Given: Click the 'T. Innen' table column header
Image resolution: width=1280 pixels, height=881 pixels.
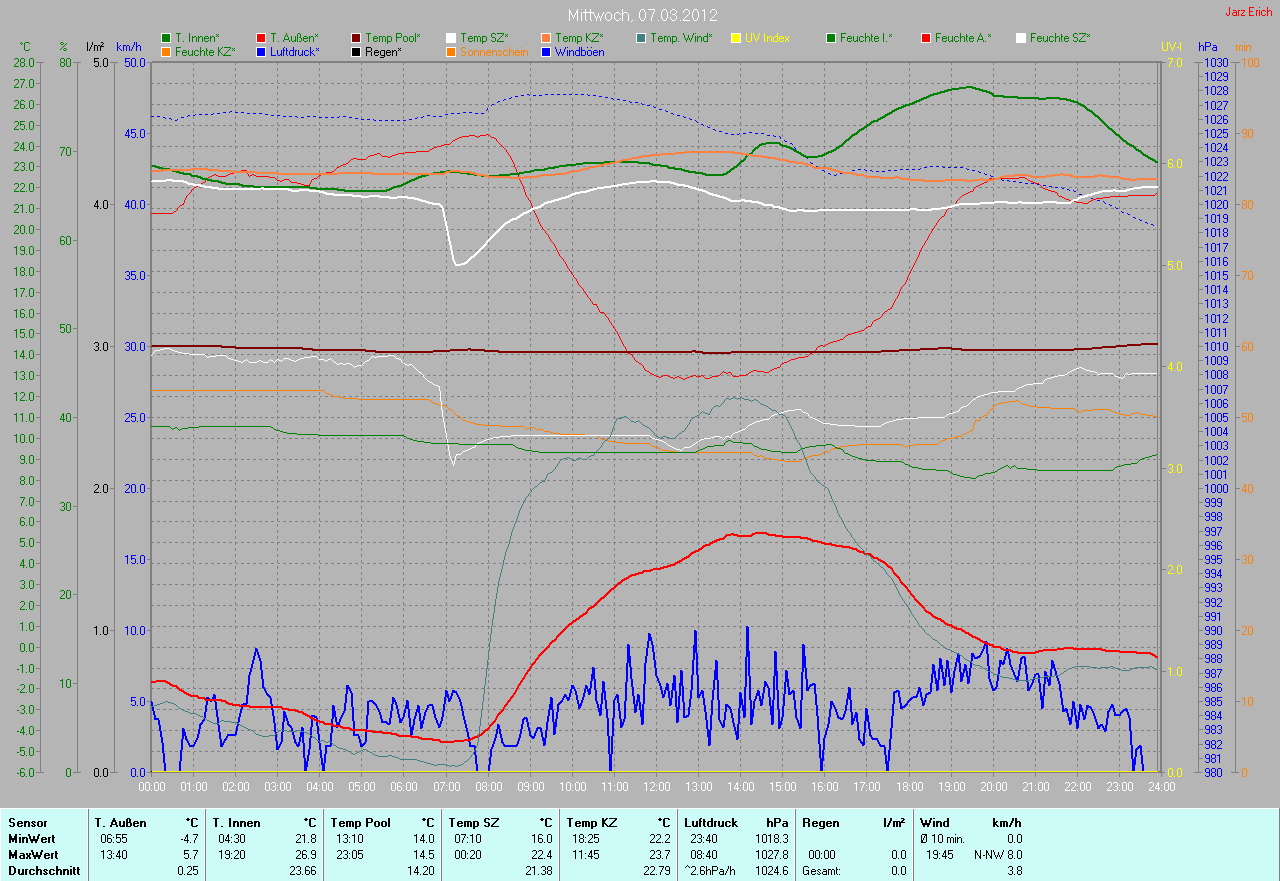Looking at the screenshot, I should (236, 823).
